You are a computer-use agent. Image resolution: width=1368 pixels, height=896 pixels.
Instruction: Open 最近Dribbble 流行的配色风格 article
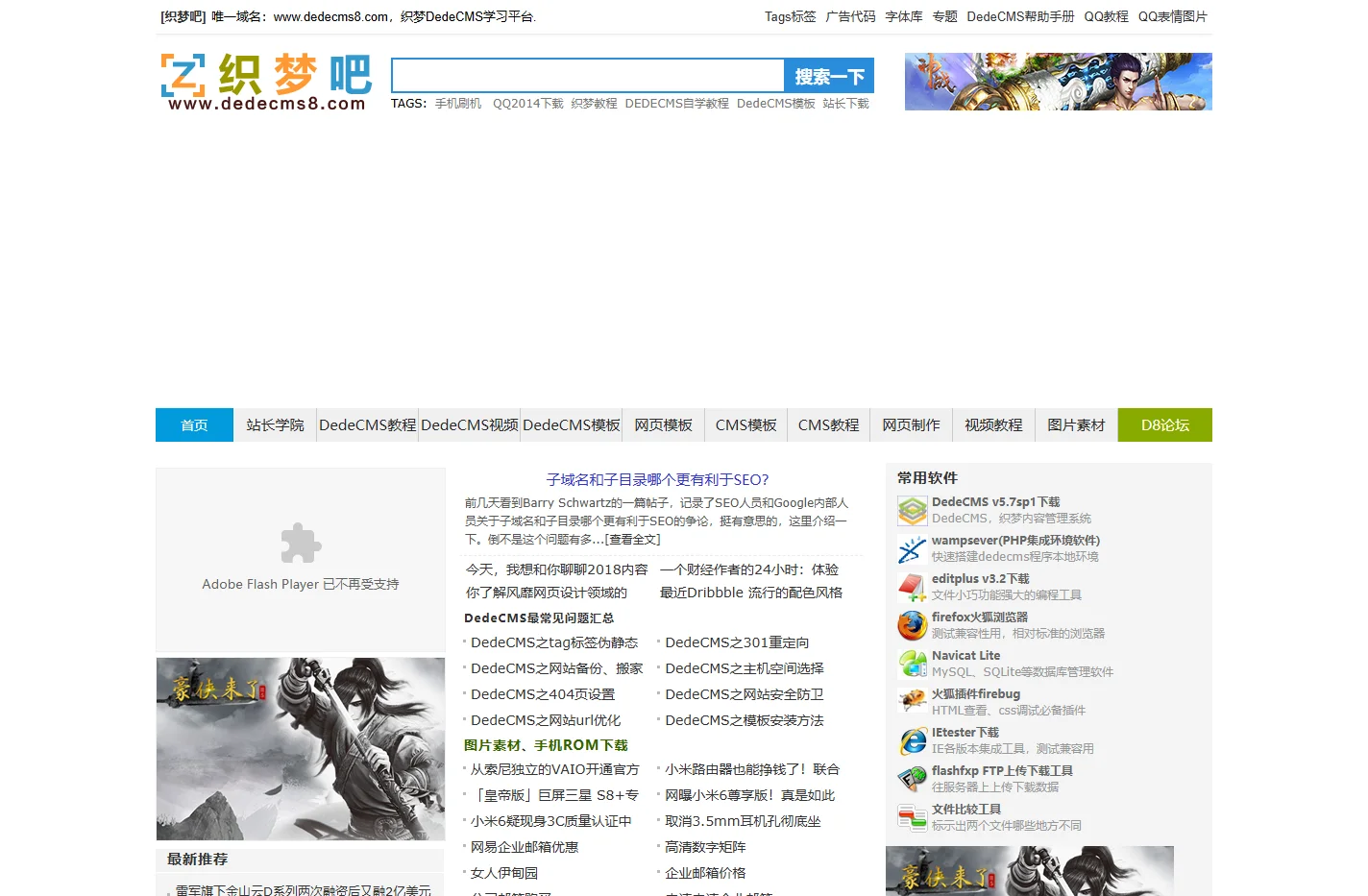tap(751, 593)
